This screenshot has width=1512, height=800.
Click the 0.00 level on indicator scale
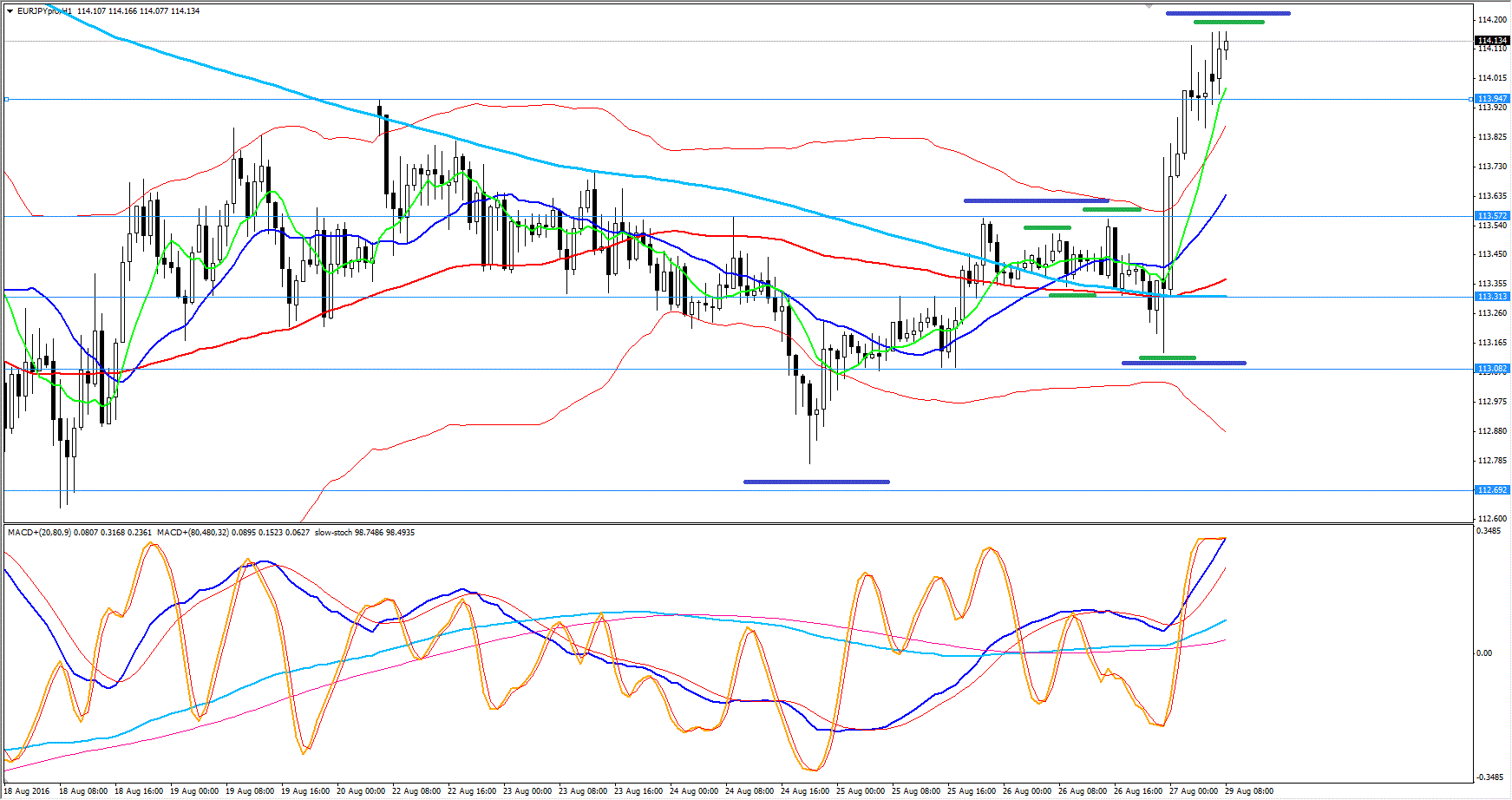1484,653
